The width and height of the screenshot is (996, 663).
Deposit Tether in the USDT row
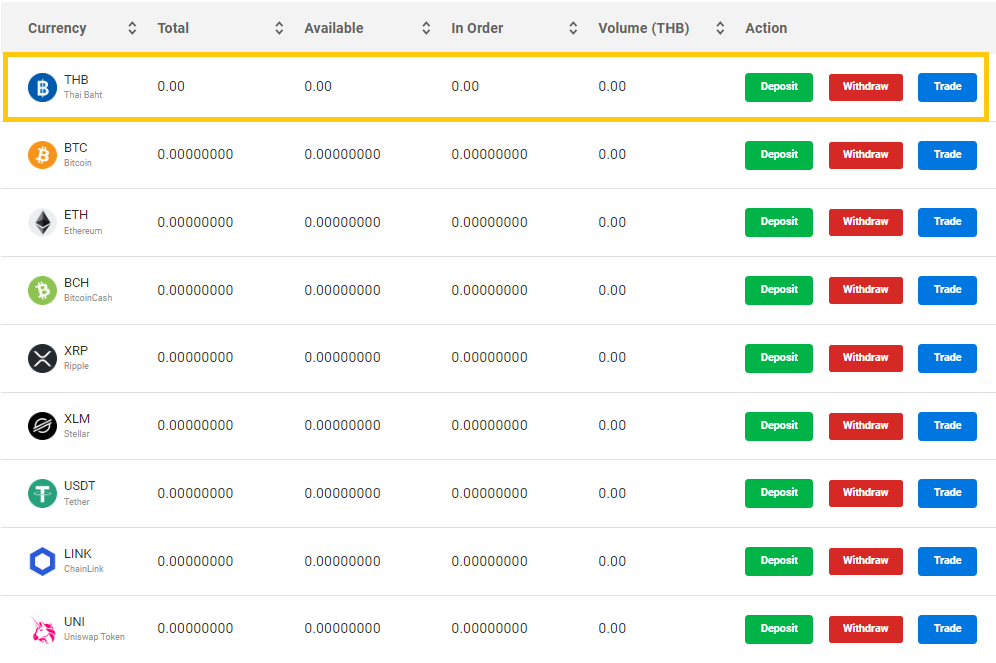coord(779,493)
